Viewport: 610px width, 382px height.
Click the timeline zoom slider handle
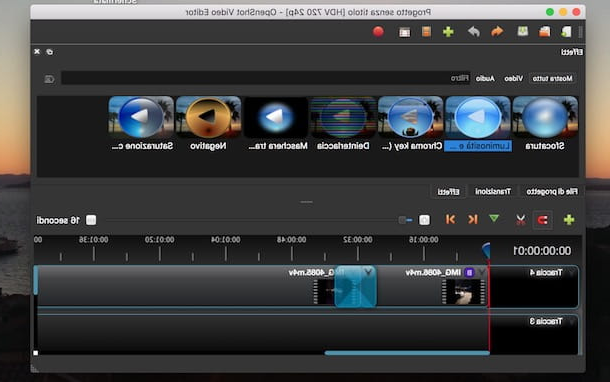[x=402, y=220]
